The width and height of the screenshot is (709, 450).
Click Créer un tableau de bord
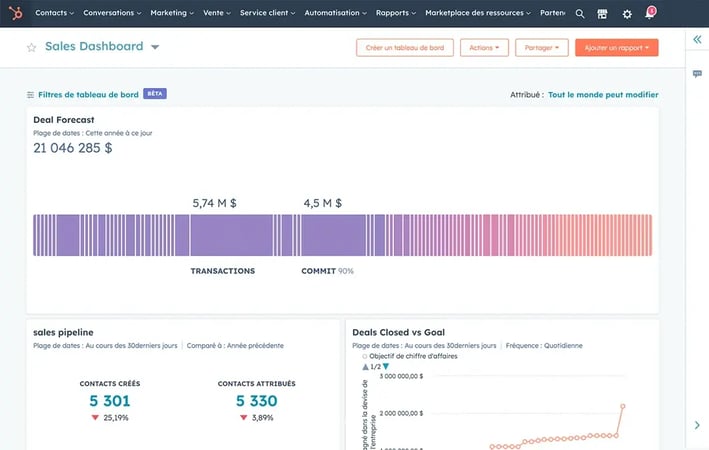coord(405,47)
